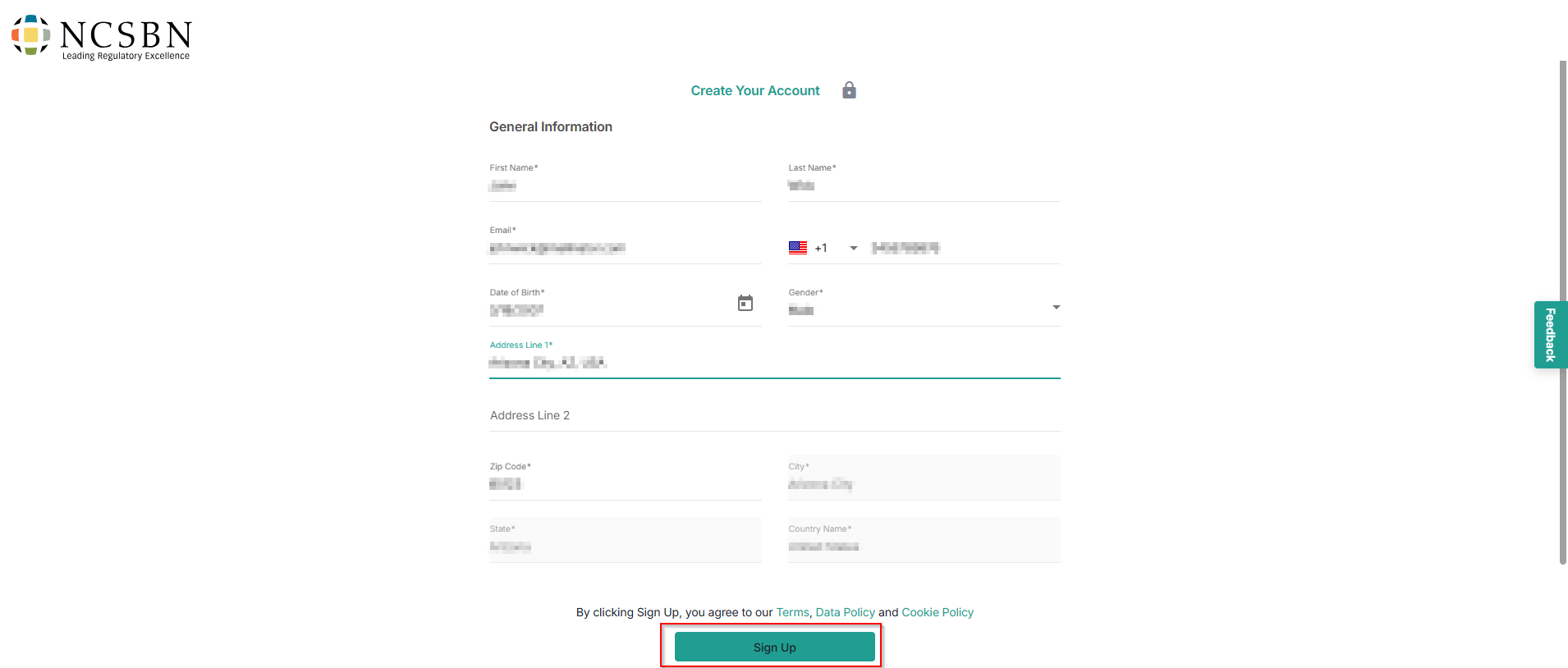Click the phone number field
This screenshot has width=1568, height=668.
[x=965, y=249]
